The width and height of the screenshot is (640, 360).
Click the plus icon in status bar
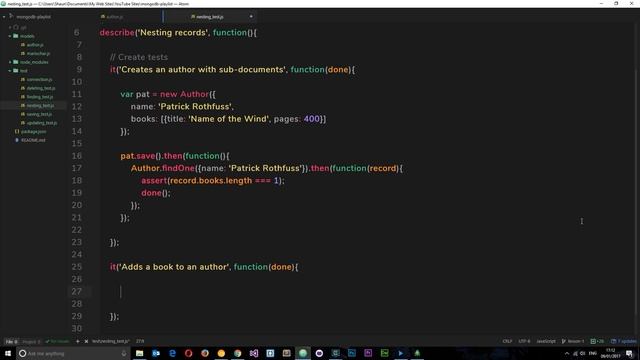(x=78, y=341)
